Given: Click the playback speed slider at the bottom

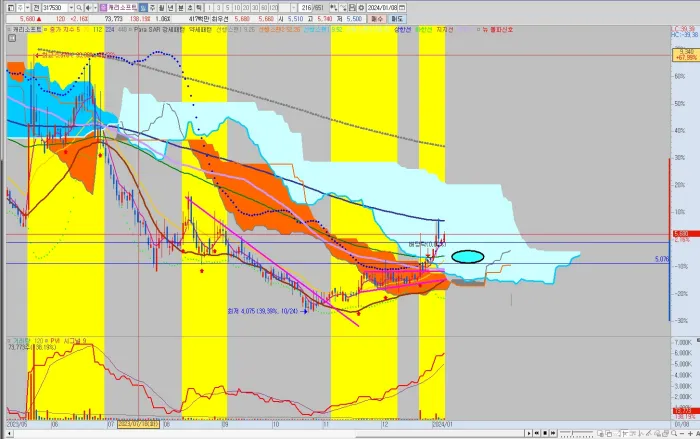Looking at the screenshot, I should (x=576, y=433).
